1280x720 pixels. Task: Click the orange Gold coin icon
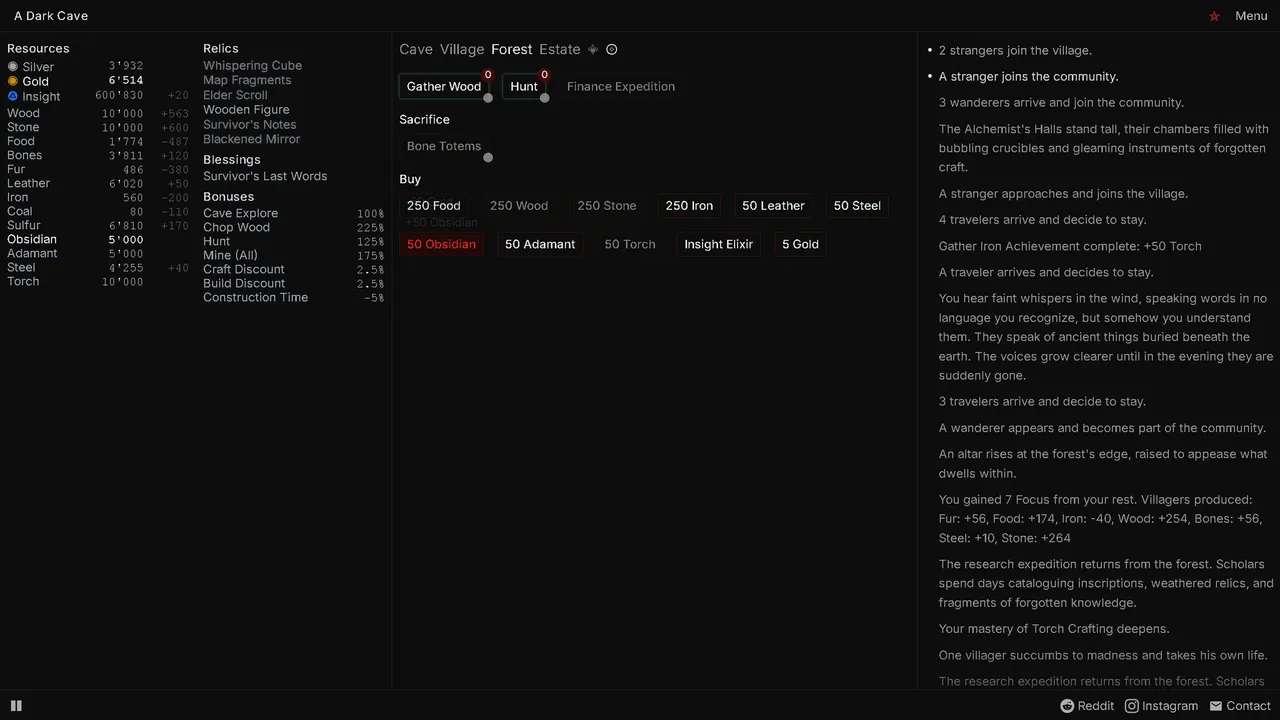coord(13,81)
